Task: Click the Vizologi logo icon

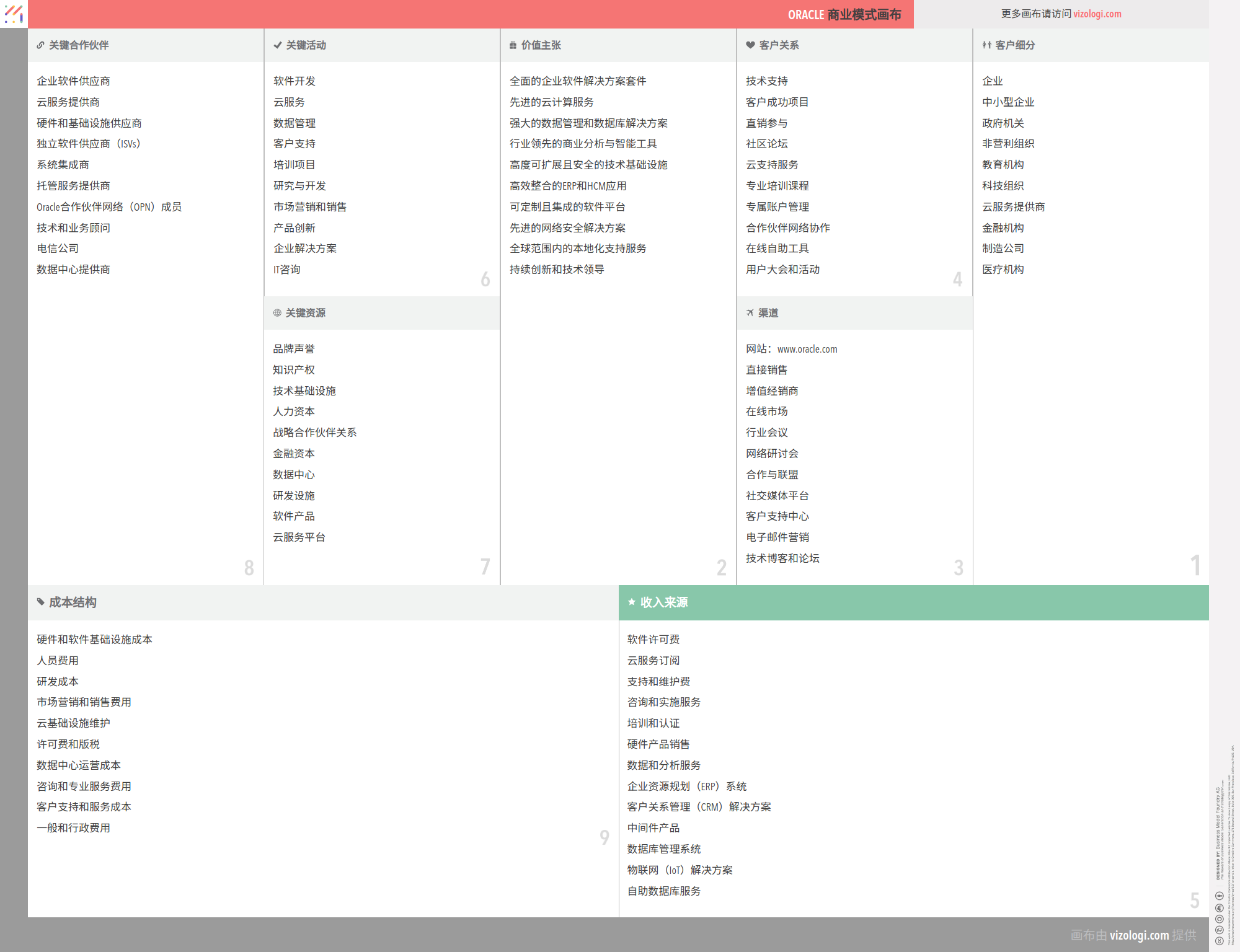Action: (14, 14)
